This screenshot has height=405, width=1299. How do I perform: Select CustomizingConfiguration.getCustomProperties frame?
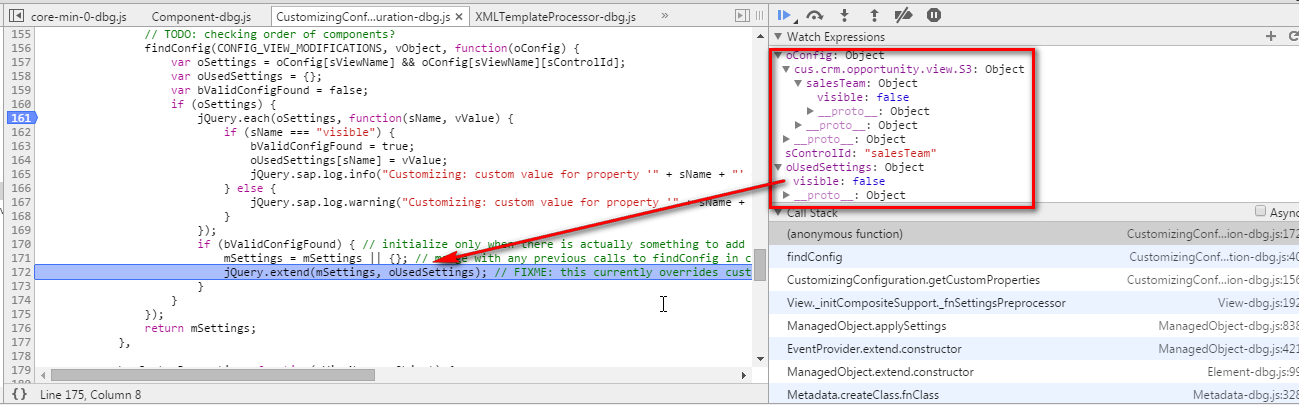[1034, 280]
